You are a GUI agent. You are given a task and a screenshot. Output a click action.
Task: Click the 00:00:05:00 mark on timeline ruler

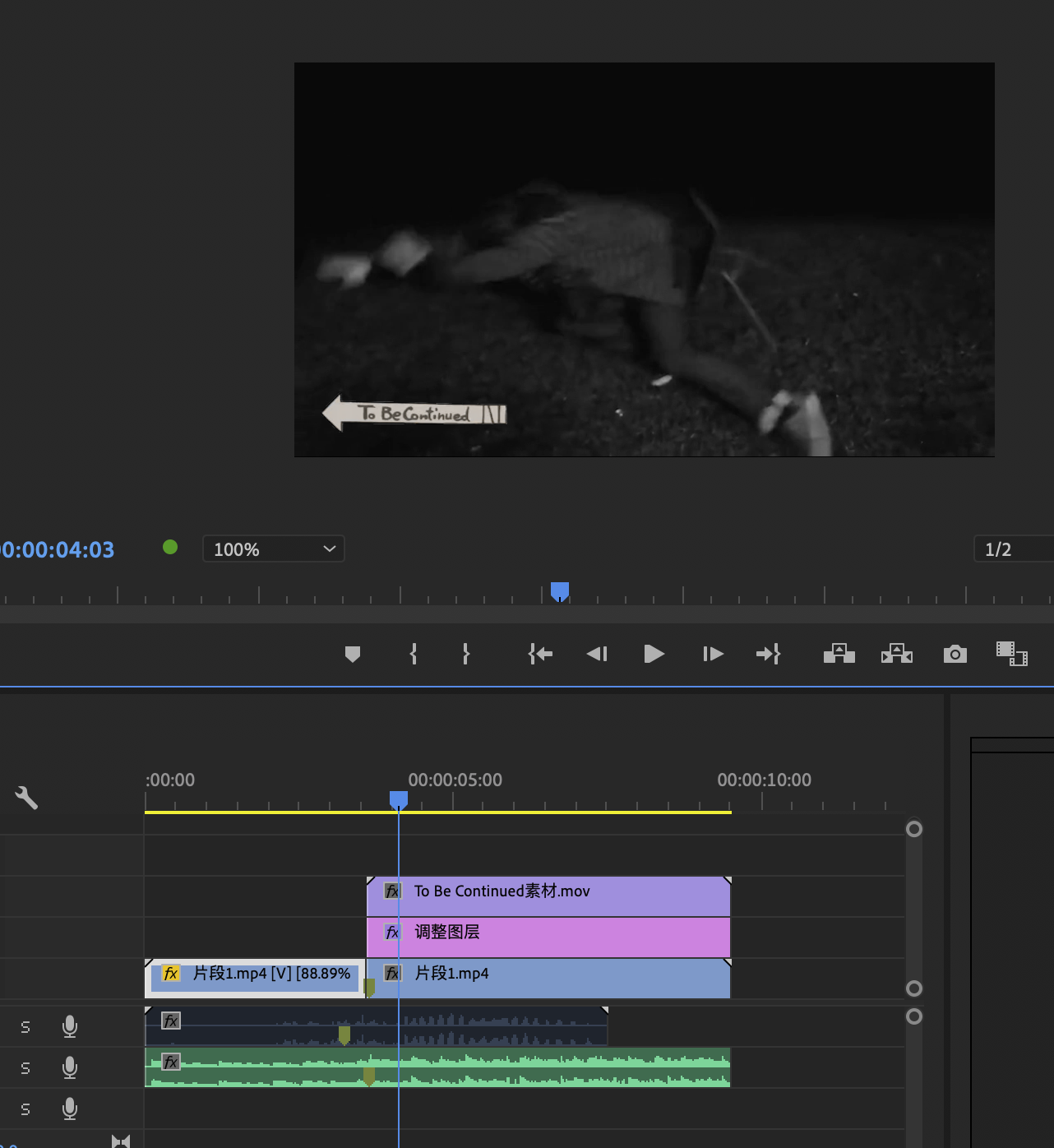pyautogui.click(x=455, y=780)
